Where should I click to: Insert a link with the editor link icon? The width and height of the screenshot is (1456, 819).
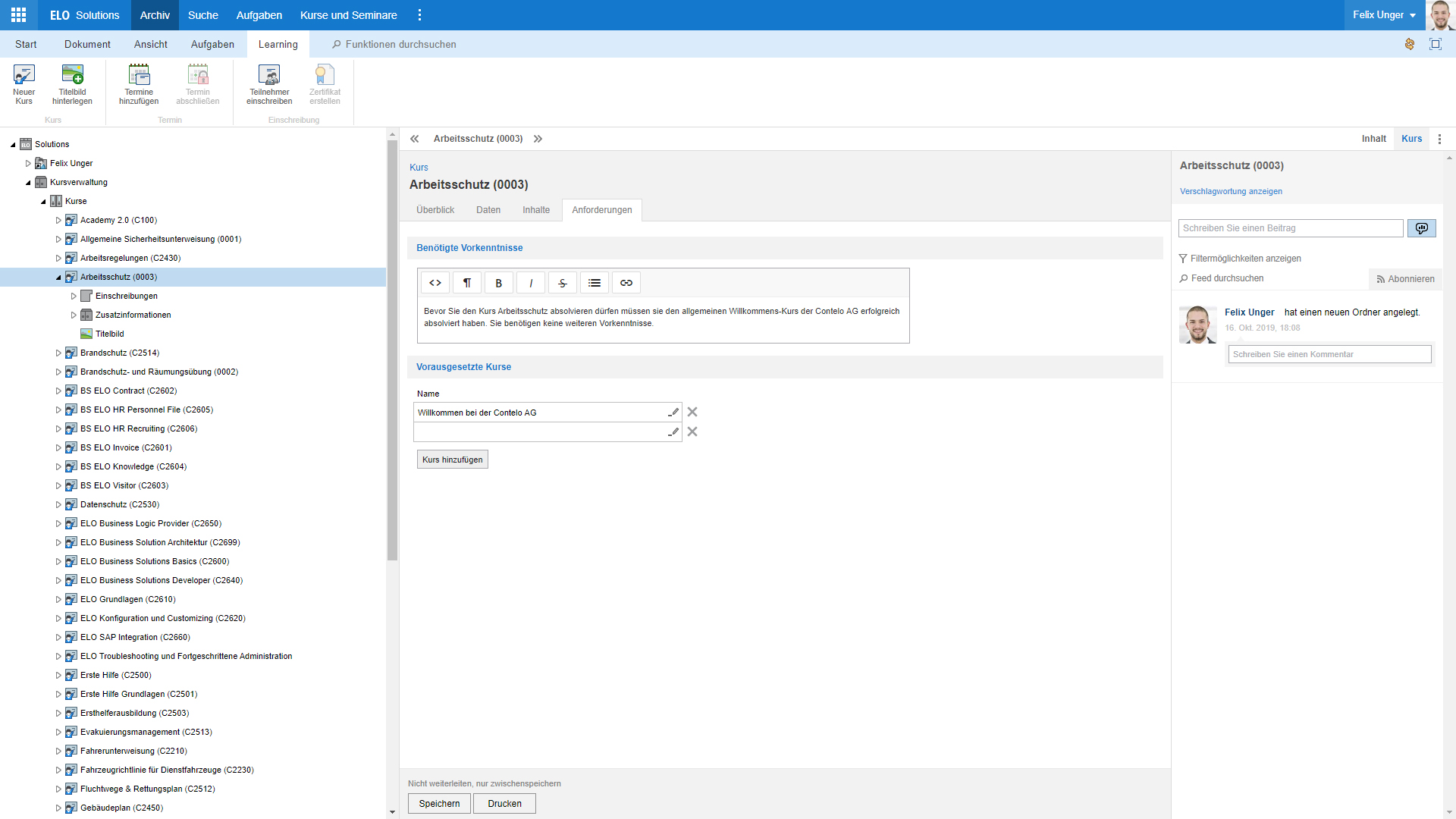tap(626, 283)
